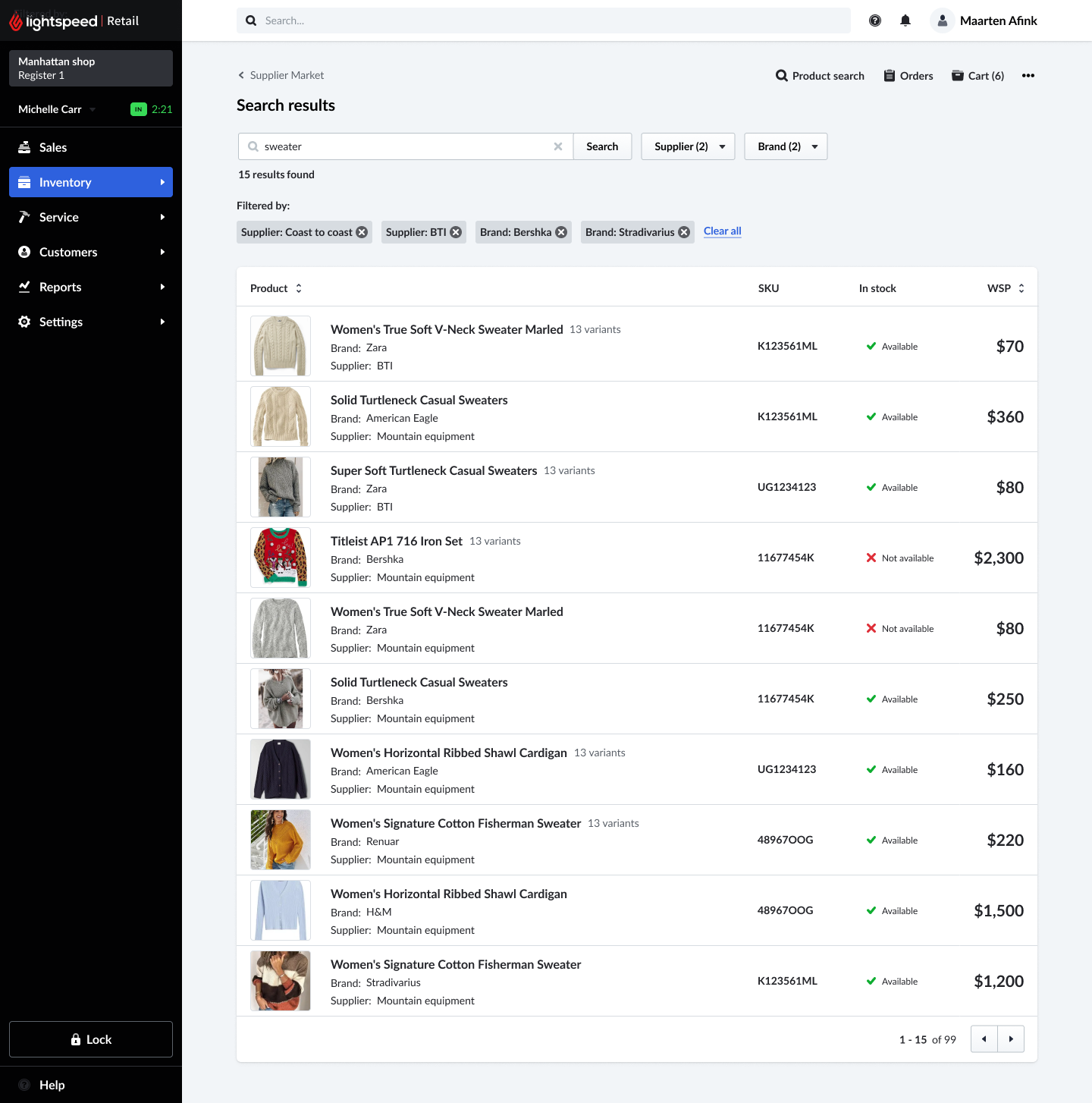Open the $160 Horizontal Ribbed Shawl Cardigan title
1092x1103 pixels.
[449, 753]
